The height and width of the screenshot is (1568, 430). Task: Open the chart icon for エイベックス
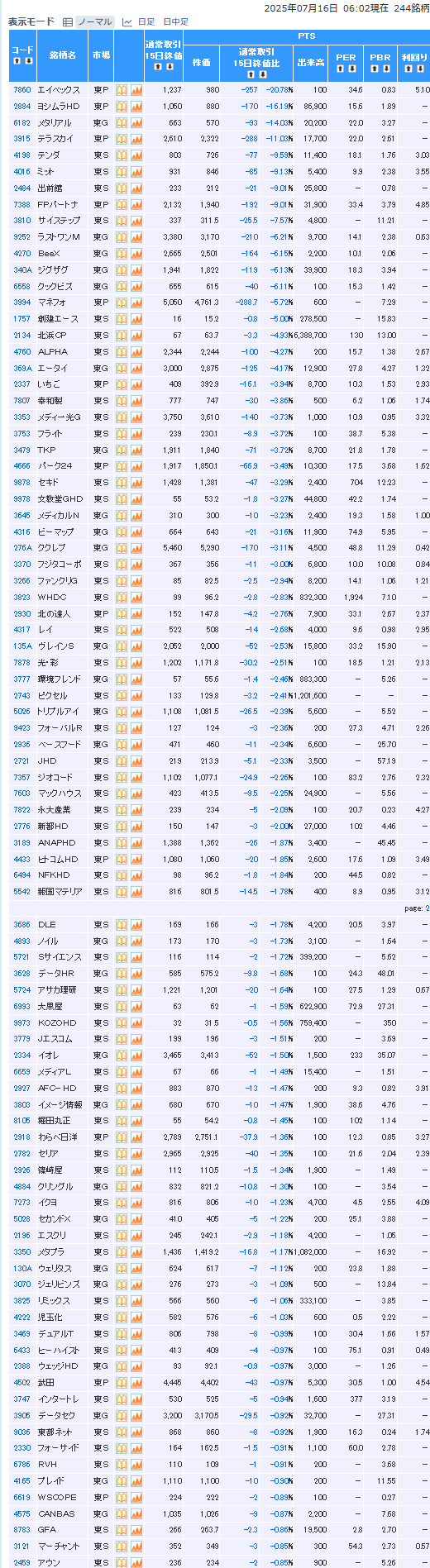(136, 90)
